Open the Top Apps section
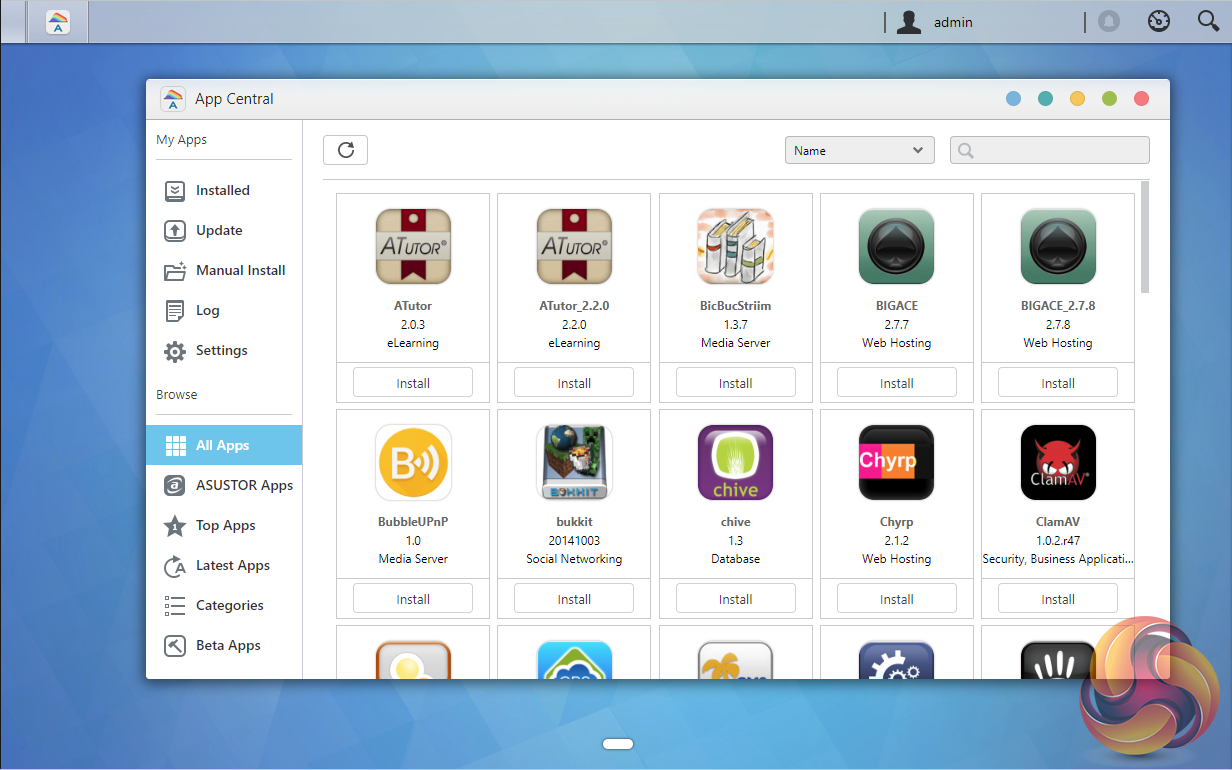The image size is (1232, 770). pyautogui.click(x=224, y=525)
